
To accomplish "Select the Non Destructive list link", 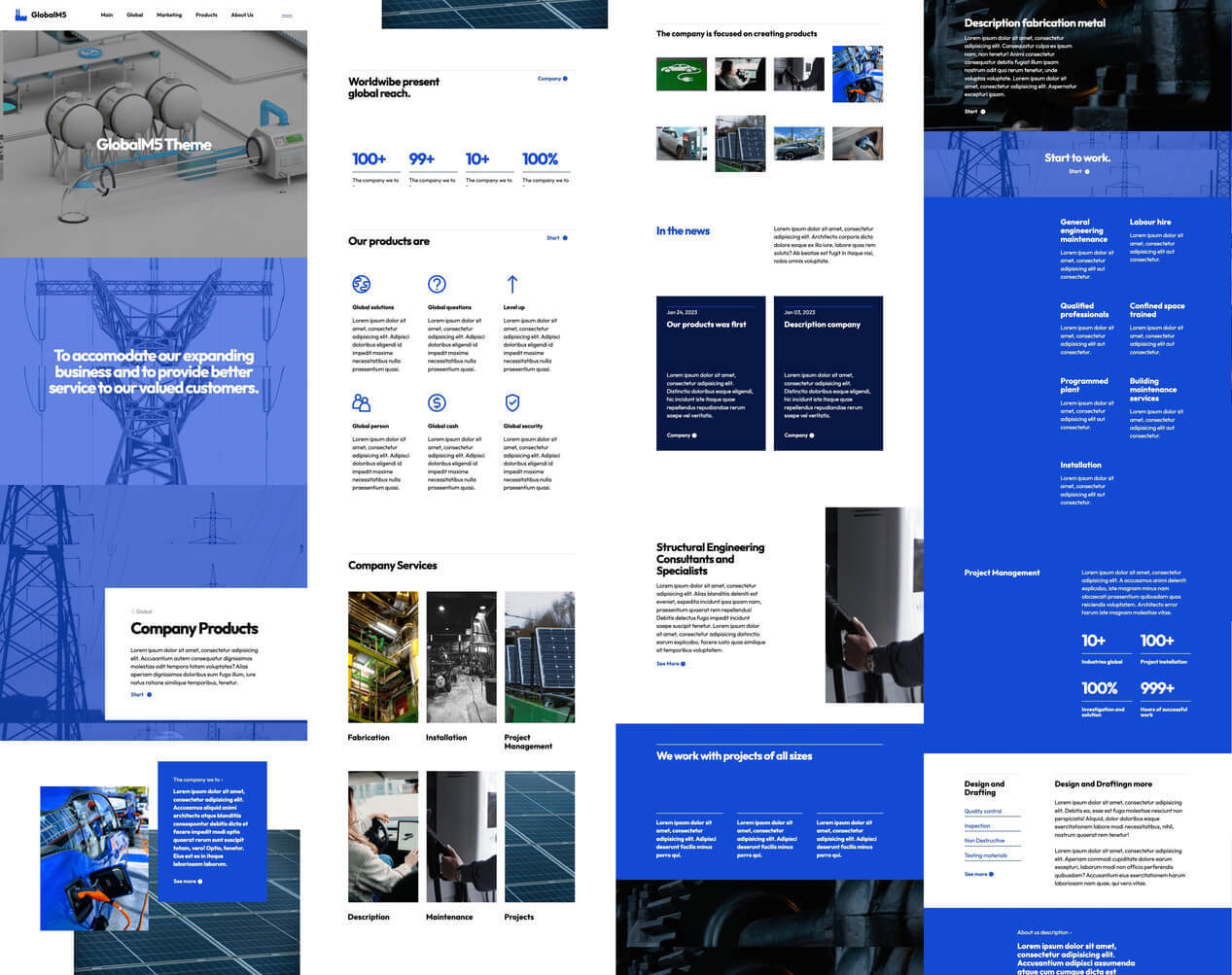I will point(984,840).
